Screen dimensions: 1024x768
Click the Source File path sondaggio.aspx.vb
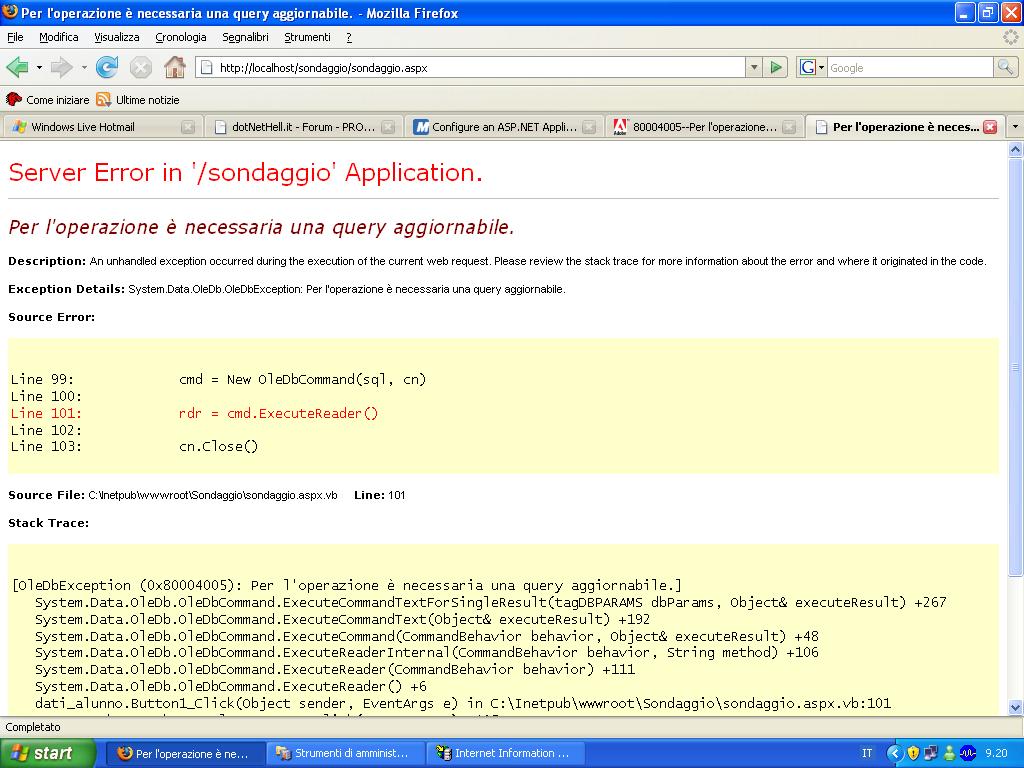tap(213, 495)
